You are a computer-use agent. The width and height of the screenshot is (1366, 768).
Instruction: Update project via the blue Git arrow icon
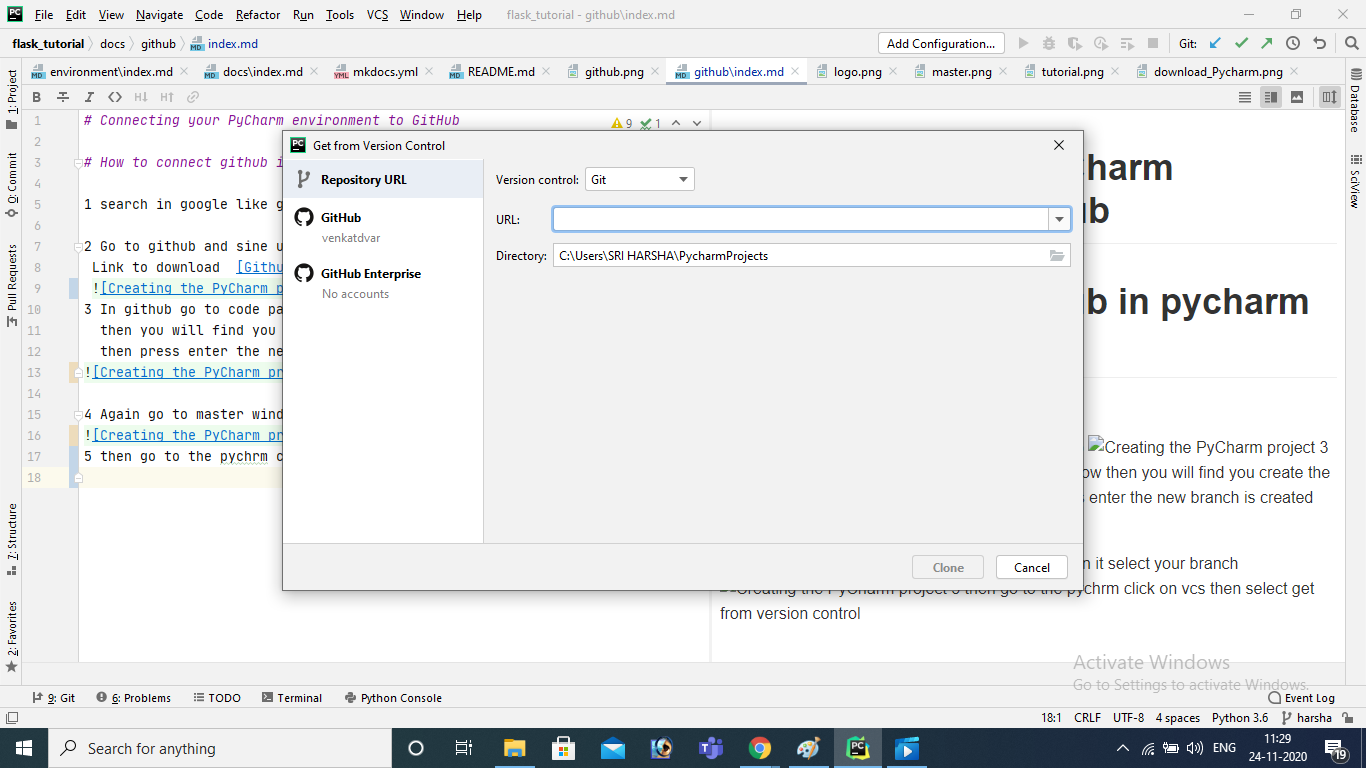(1214, 43)
